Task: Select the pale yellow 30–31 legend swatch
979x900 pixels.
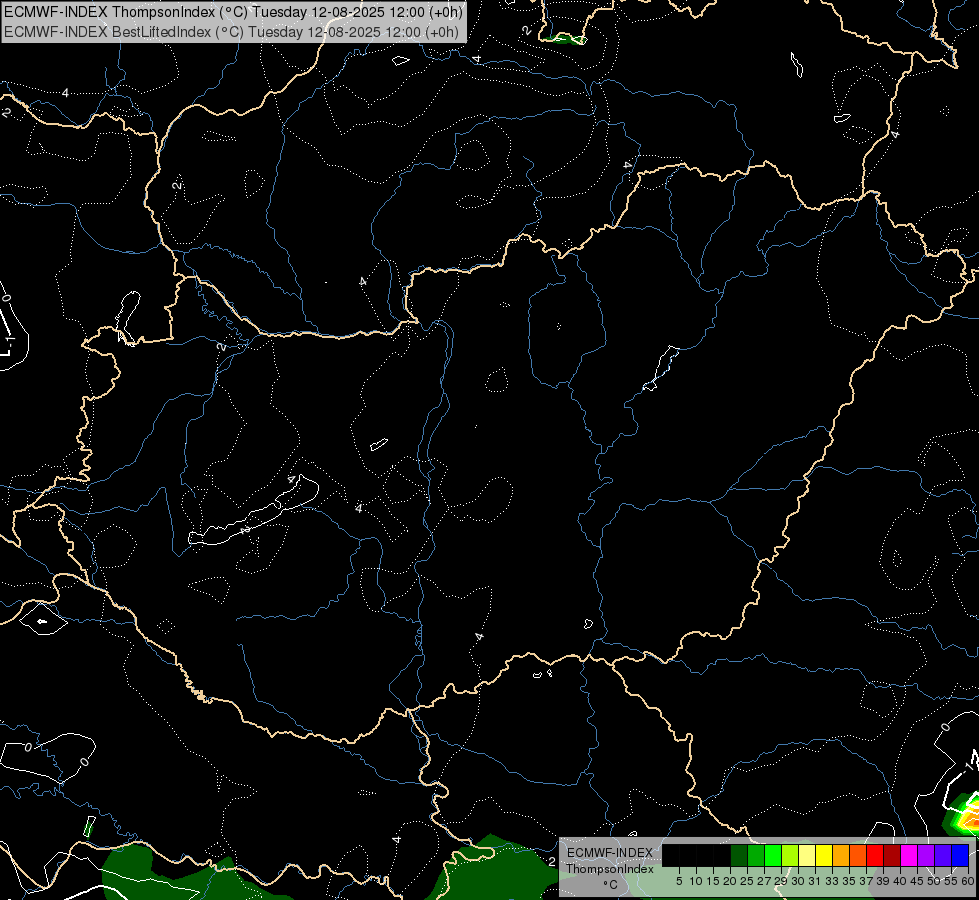Action: (x=807, y=855)
